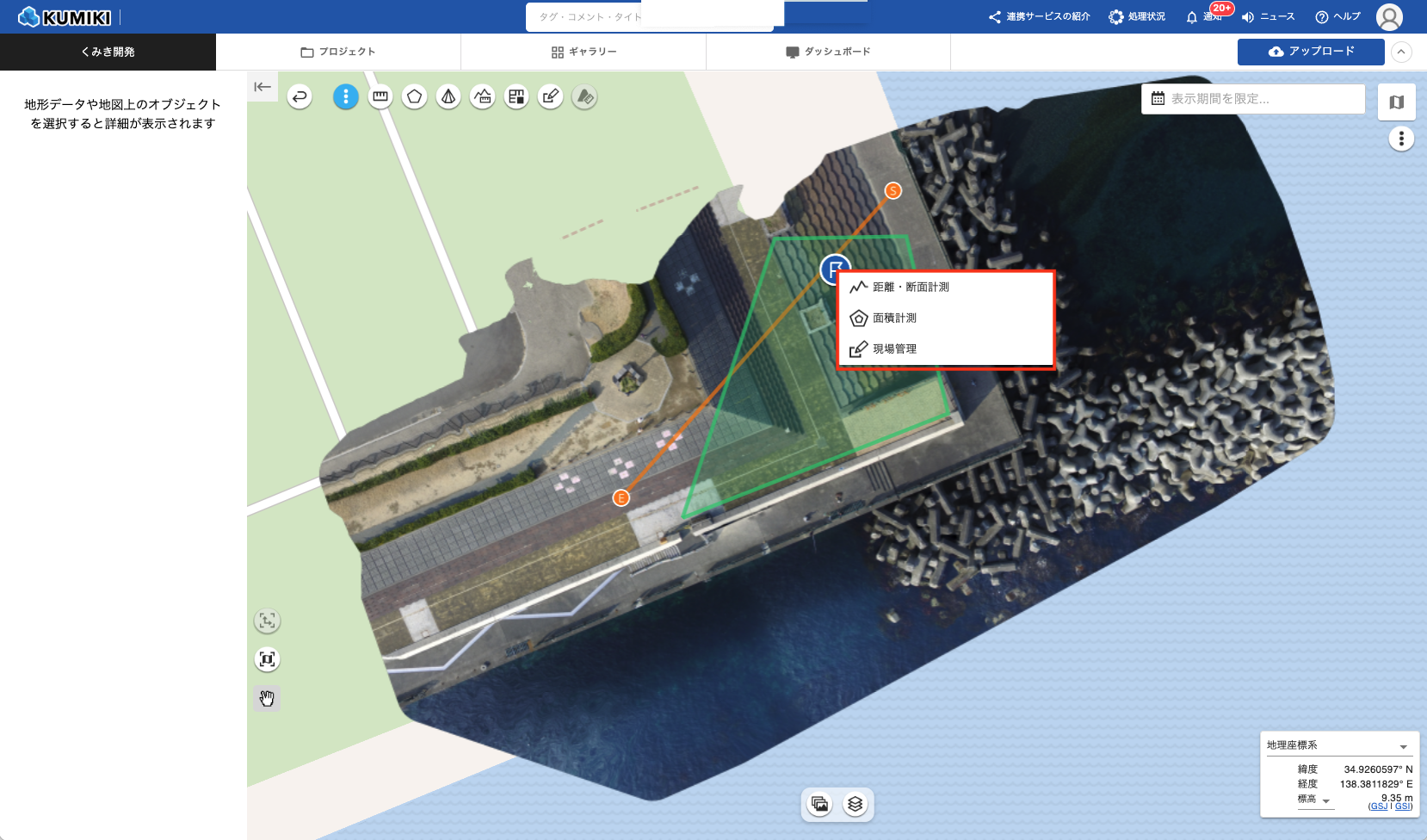The image size is (1427, 840).
Task: Open the image gallery overlay icon
Action: [820, 805]
